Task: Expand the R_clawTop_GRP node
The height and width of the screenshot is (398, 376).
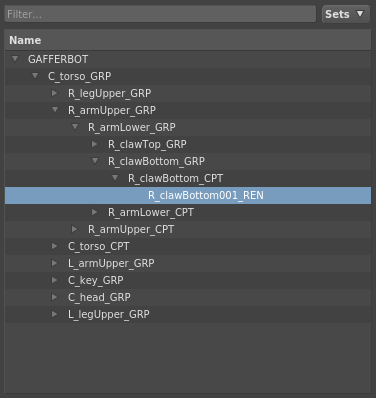Action: tap(95, 144)
